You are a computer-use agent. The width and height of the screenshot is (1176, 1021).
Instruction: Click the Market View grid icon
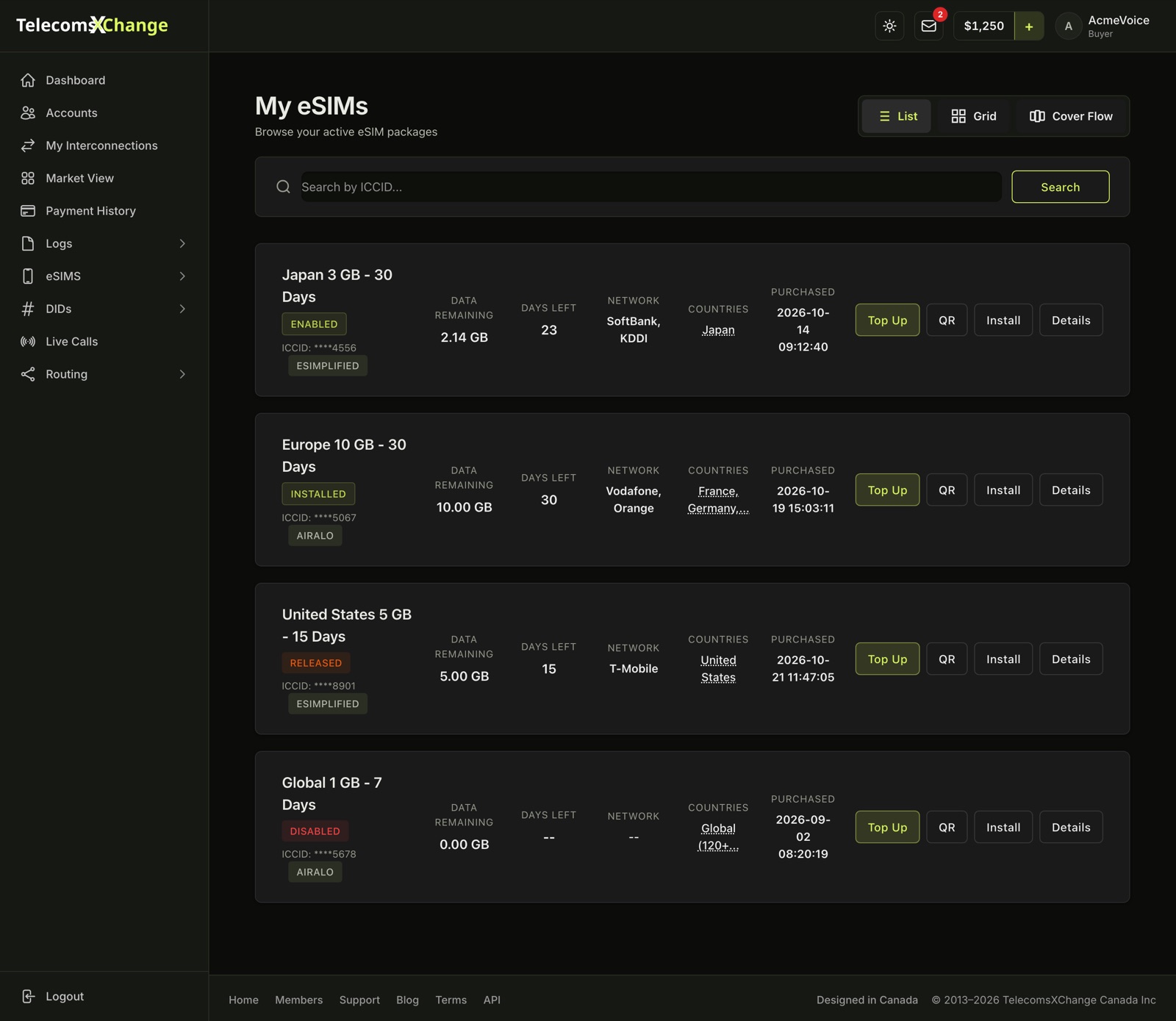(28, 178)
